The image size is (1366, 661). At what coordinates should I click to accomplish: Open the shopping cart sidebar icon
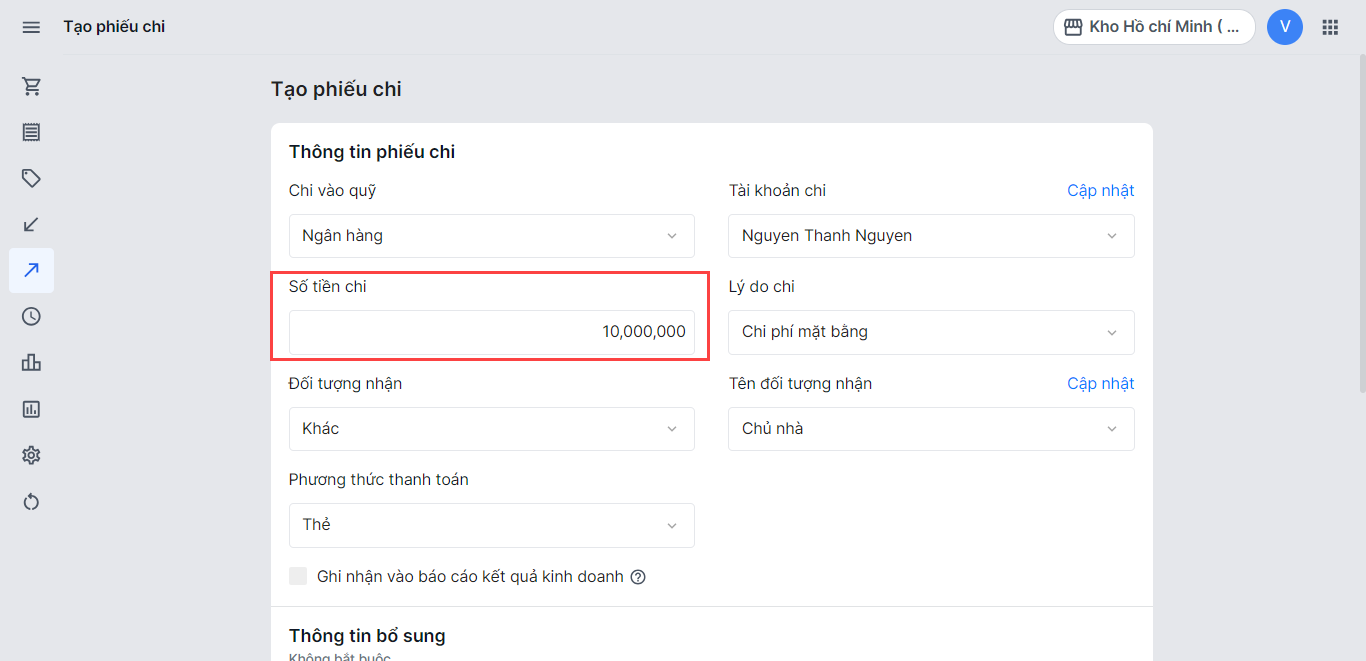coord(31,86)
